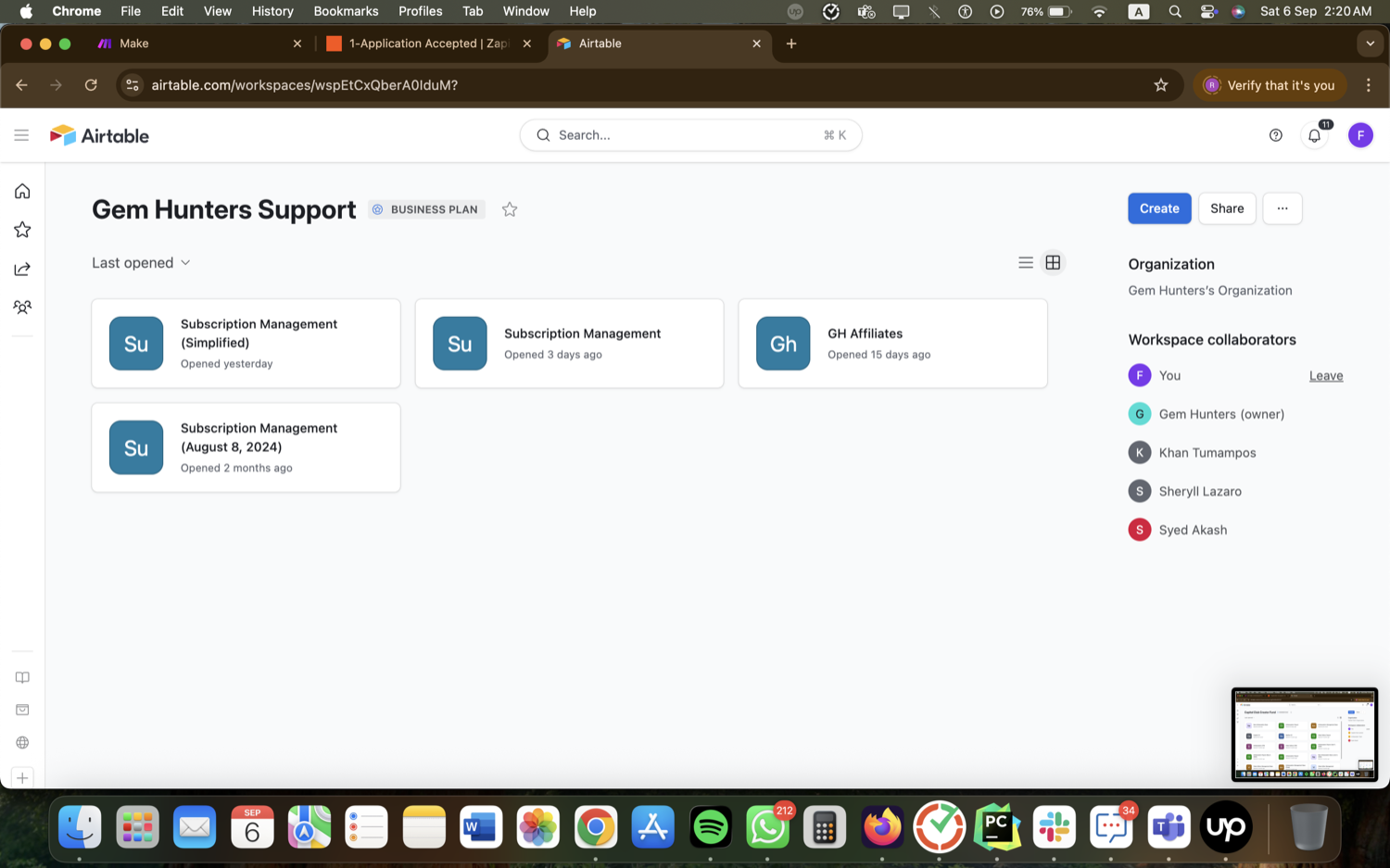Image resolution: width=1390 pixels, height=868 pixels.
Task: Open Chrome three-dot menu
Action: [x=1369, y=85]
